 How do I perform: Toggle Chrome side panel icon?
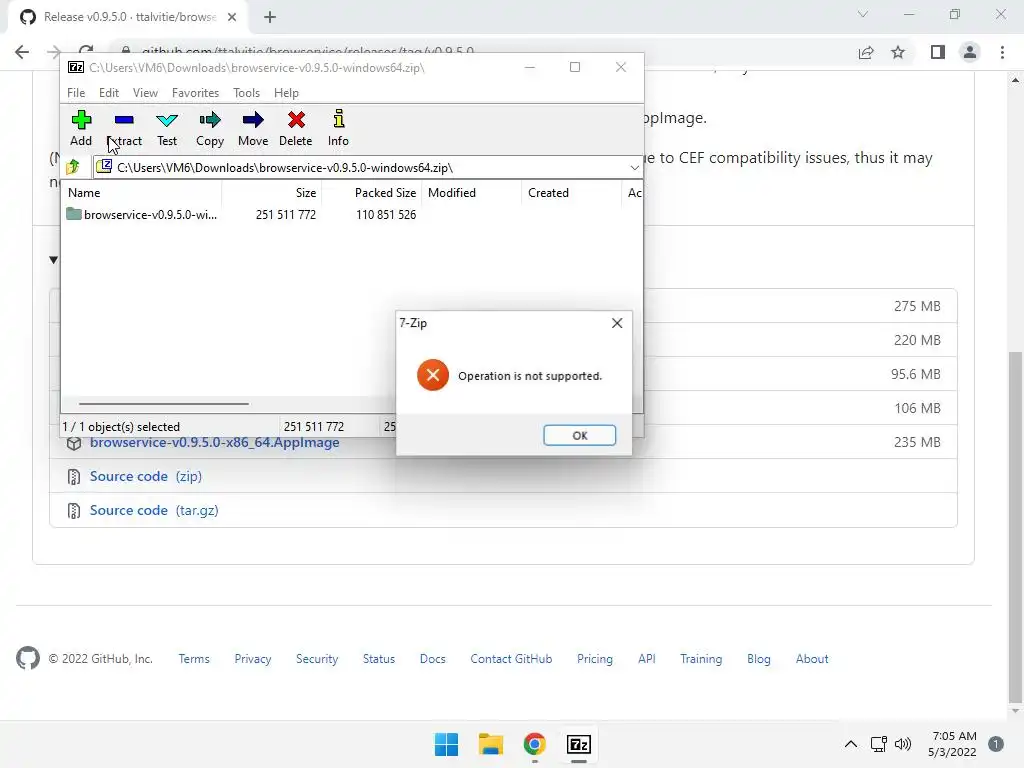(x=938, y=52)
